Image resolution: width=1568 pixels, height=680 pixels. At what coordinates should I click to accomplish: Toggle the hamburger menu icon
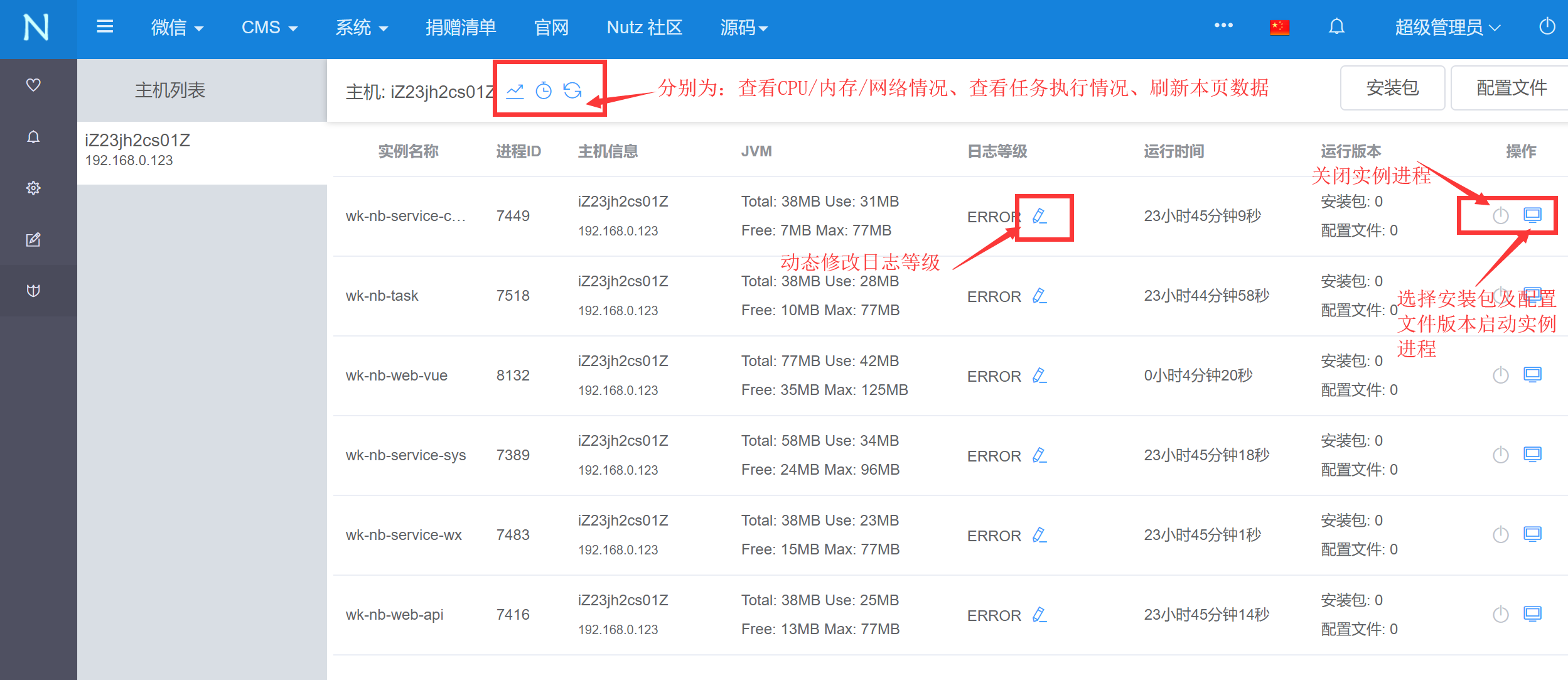pos(105,26)
